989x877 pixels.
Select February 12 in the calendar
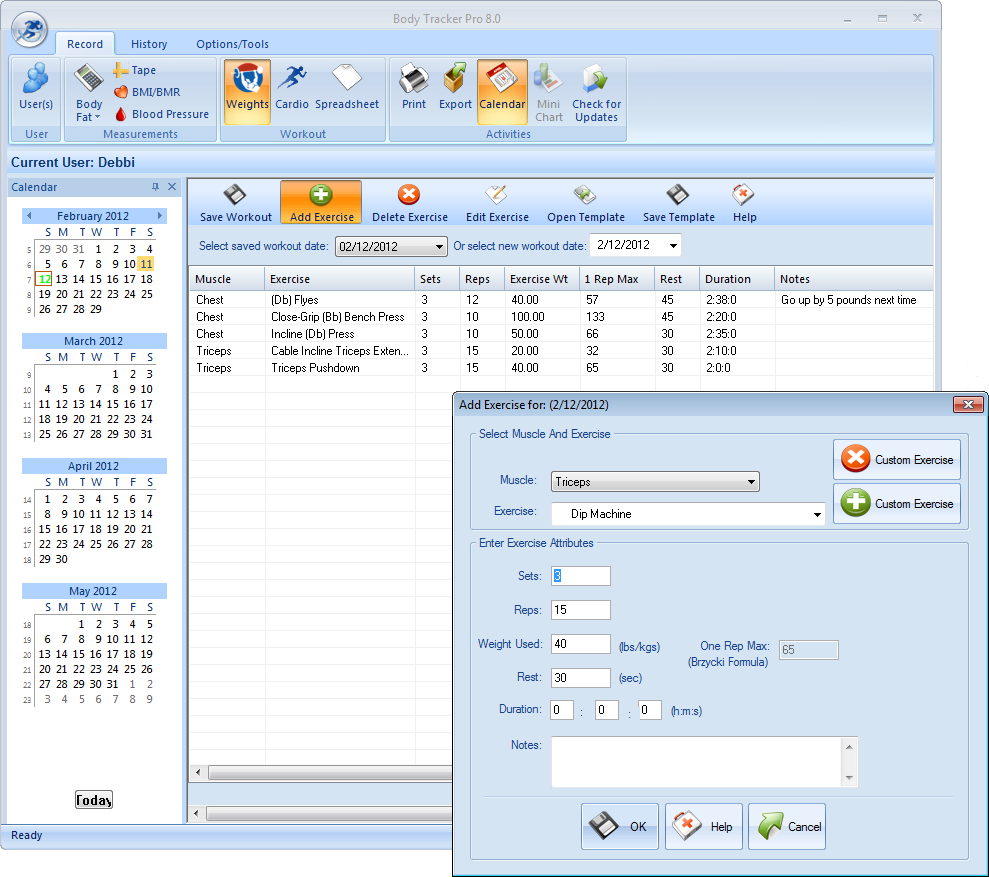coord(45,279)
